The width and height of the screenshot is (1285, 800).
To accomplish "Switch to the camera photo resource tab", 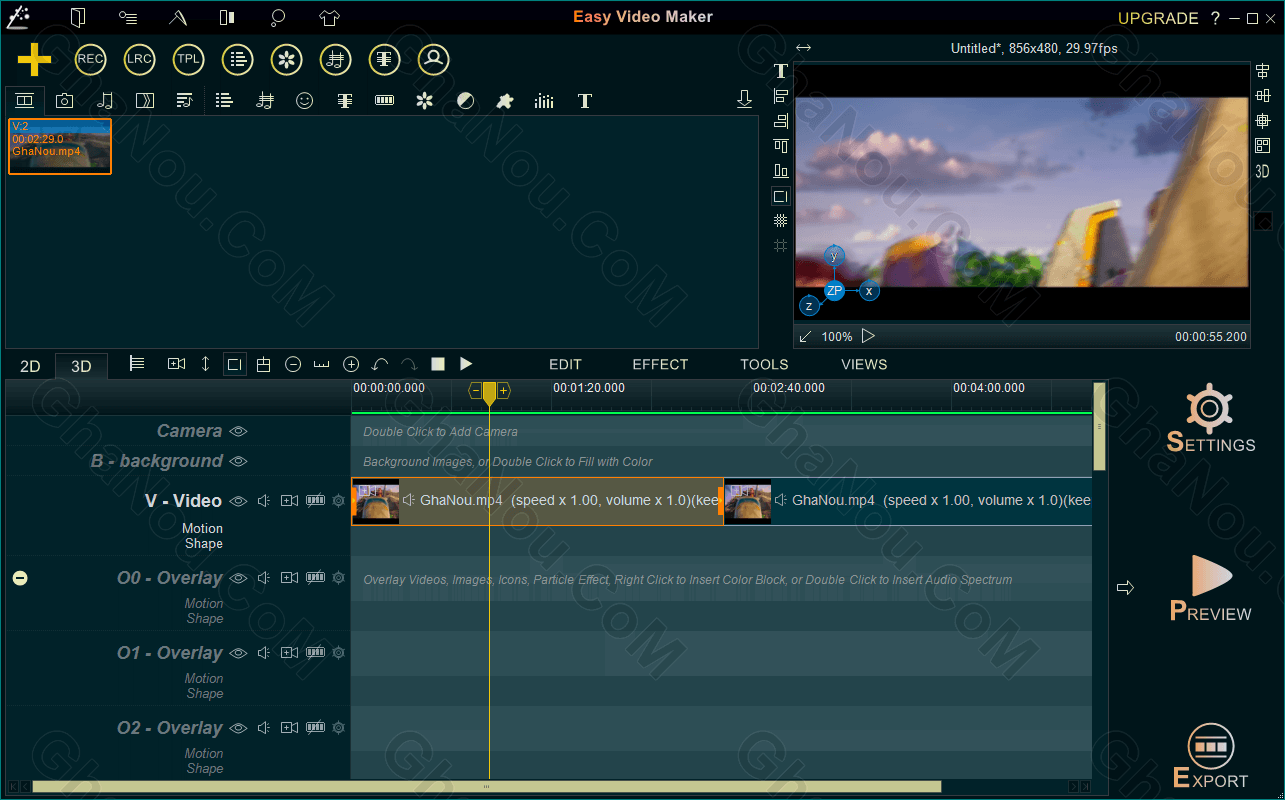I will tap(64, 101).
